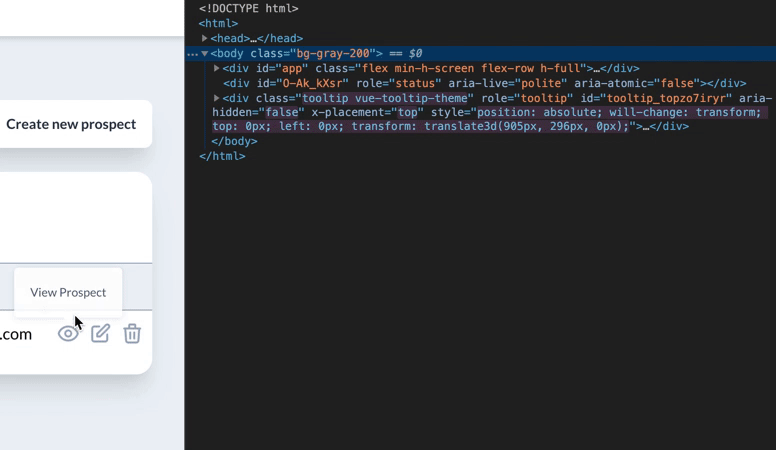Select the opening html tag line
776x450 pixels.
coord(218,23)
